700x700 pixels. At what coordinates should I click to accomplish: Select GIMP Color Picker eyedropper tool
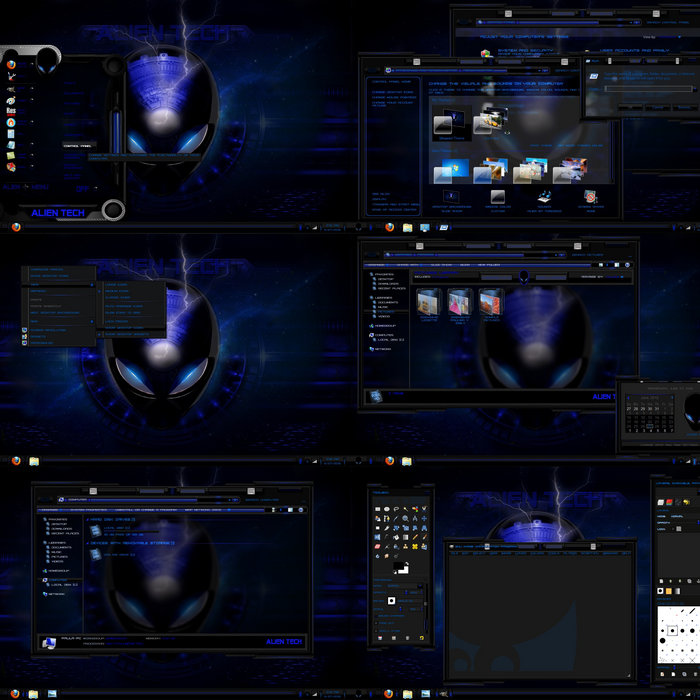[x=396, y=518]
